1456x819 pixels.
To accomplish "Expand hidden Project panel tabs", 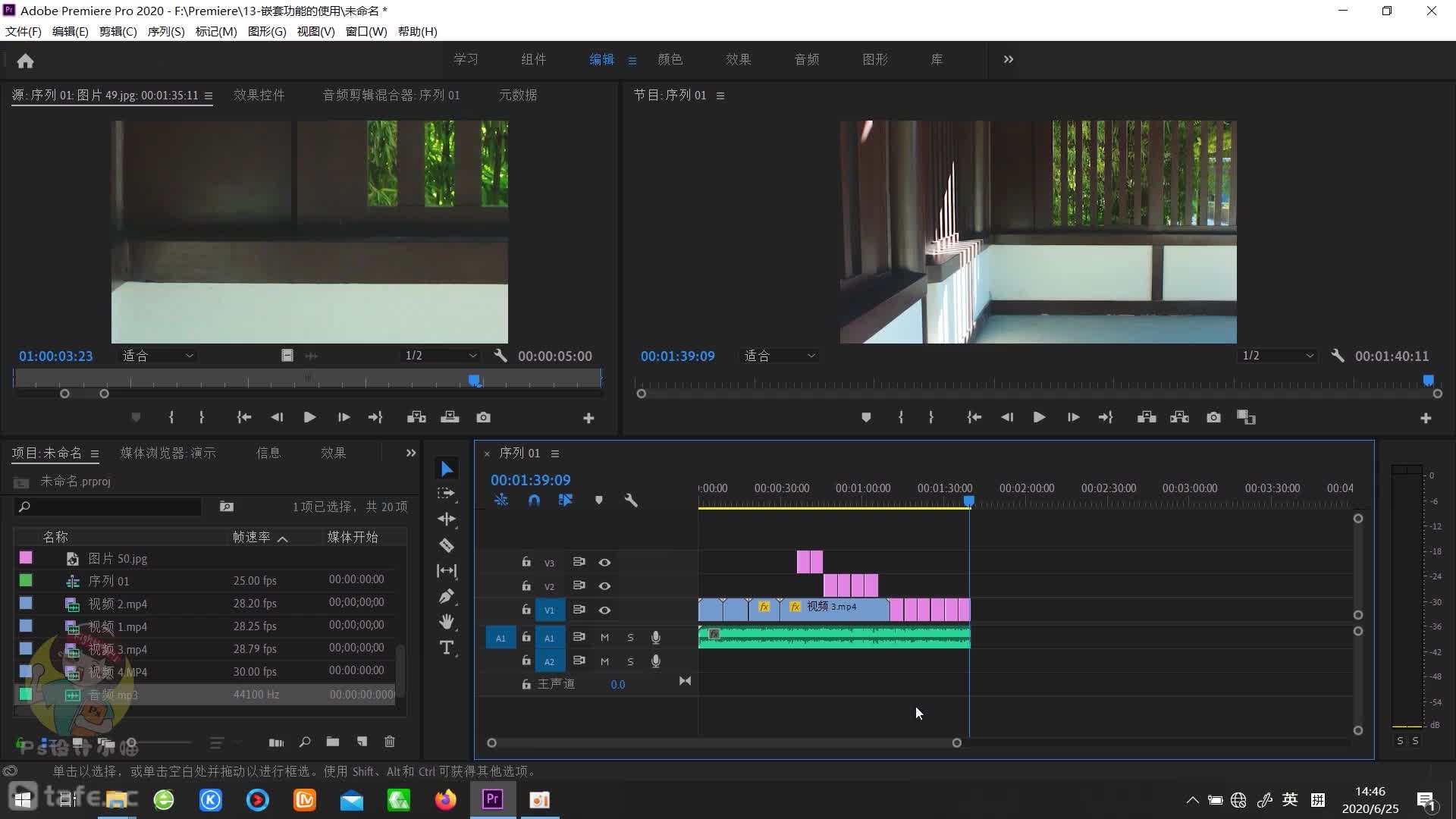I will 411,453.
